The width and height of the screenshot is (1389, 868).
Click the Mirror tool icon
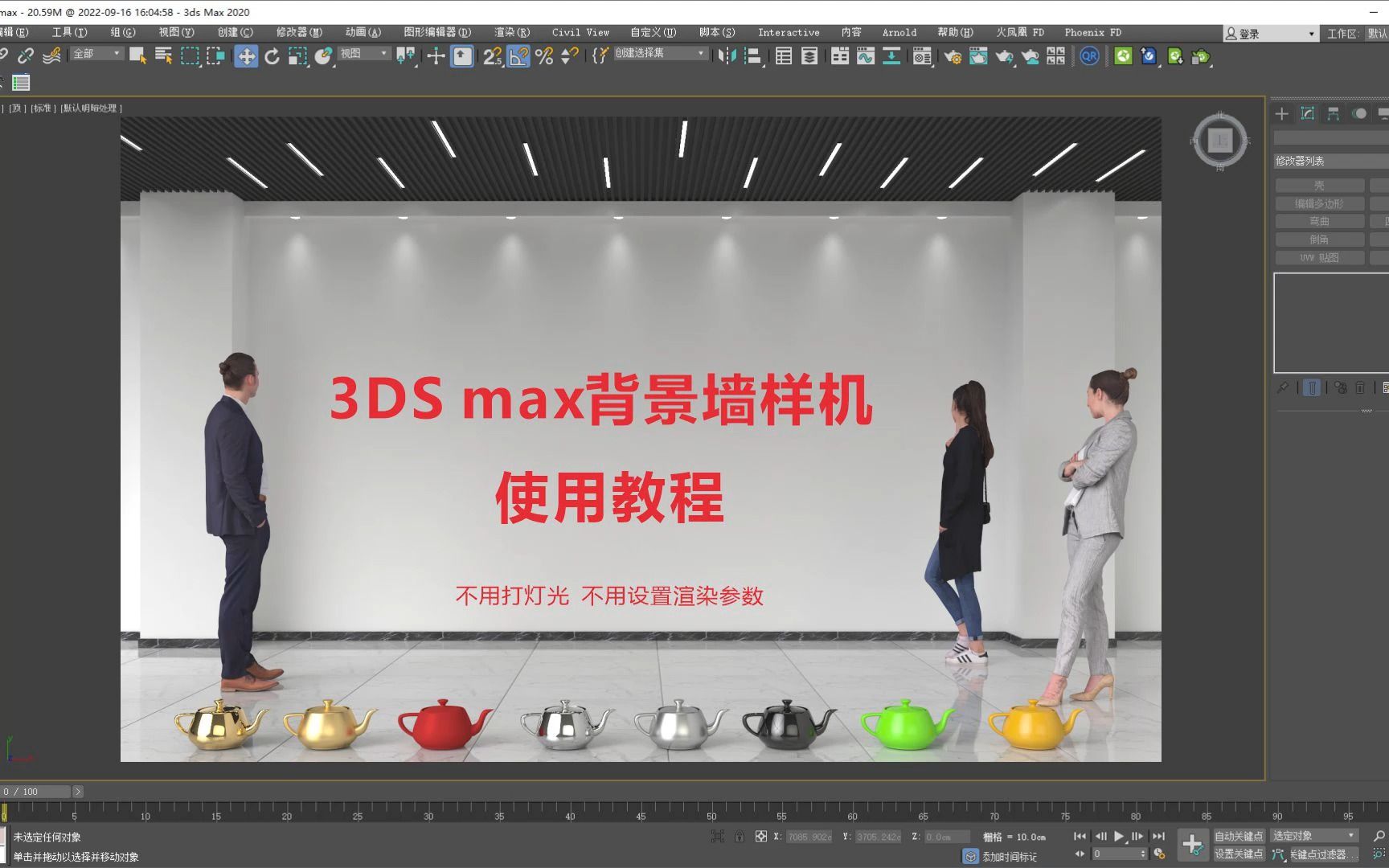point(727,55)
